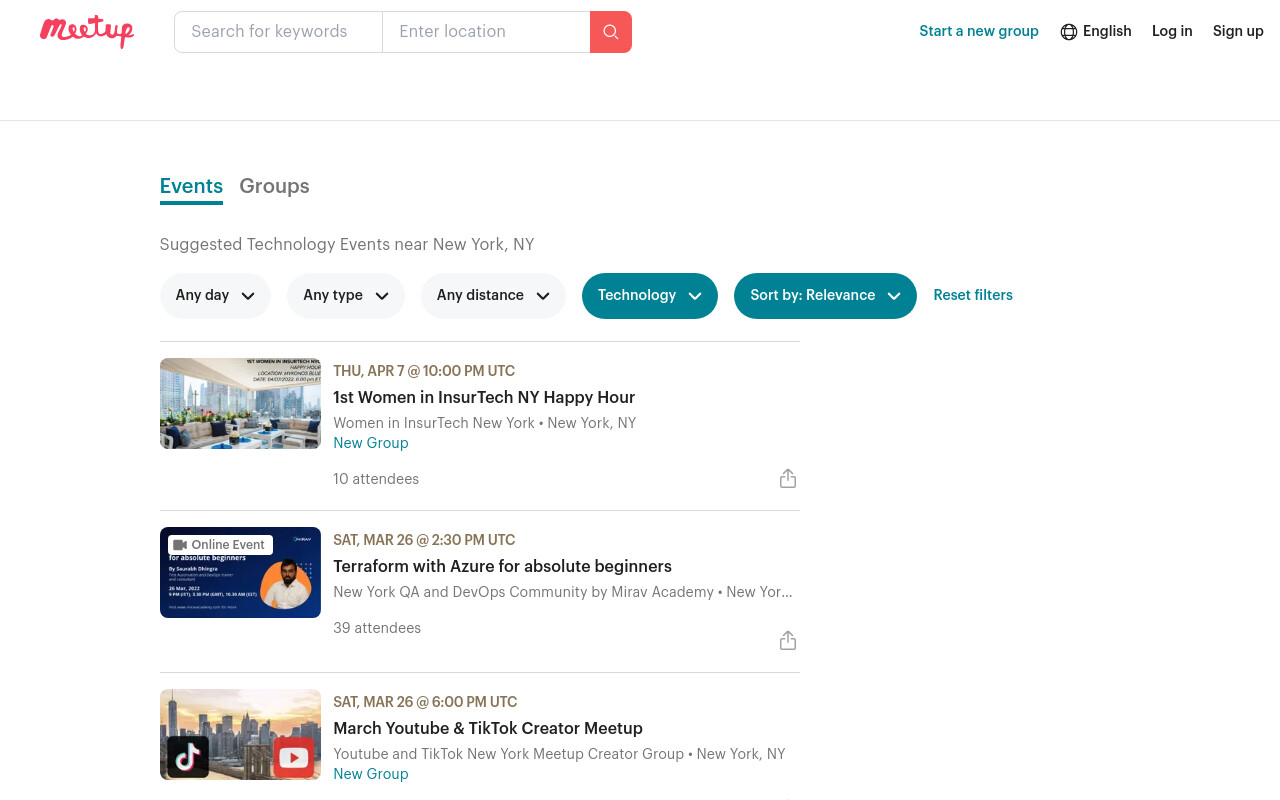Screen dimensions: 1280x800
Task: Click the red search magnifier button
Action: tap(611, 32)
